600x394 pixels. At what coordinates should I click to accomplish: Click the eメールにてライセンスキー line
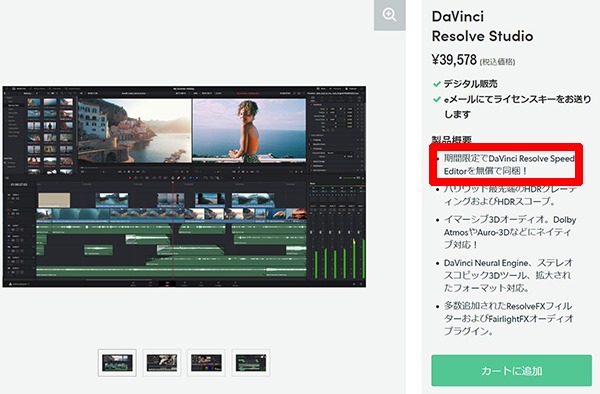click(x=517, y=107)
